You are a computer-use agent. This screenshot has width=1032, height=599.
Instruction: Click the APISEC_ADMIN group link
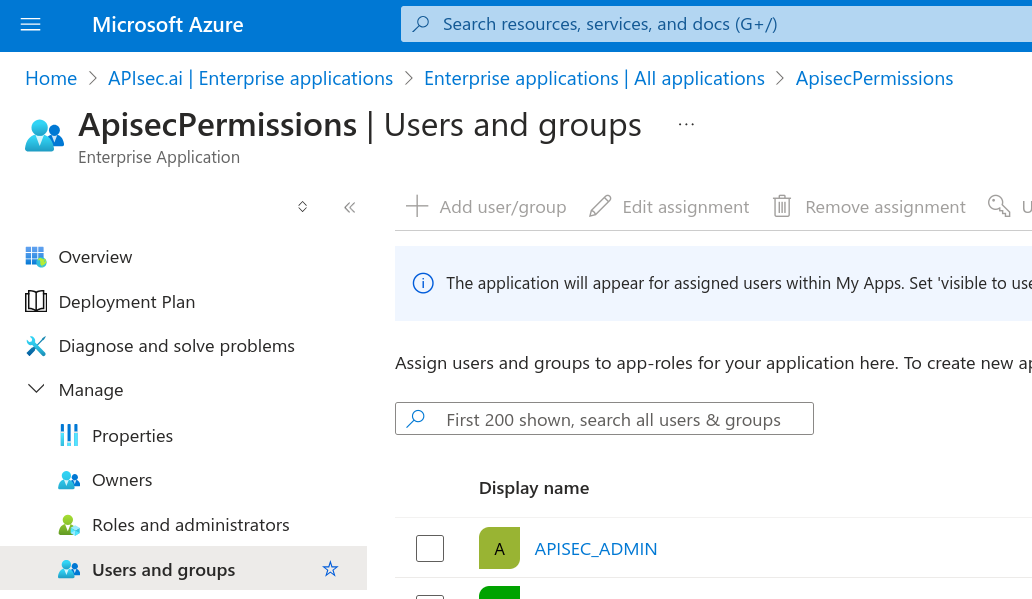click(x=596, y=548)
